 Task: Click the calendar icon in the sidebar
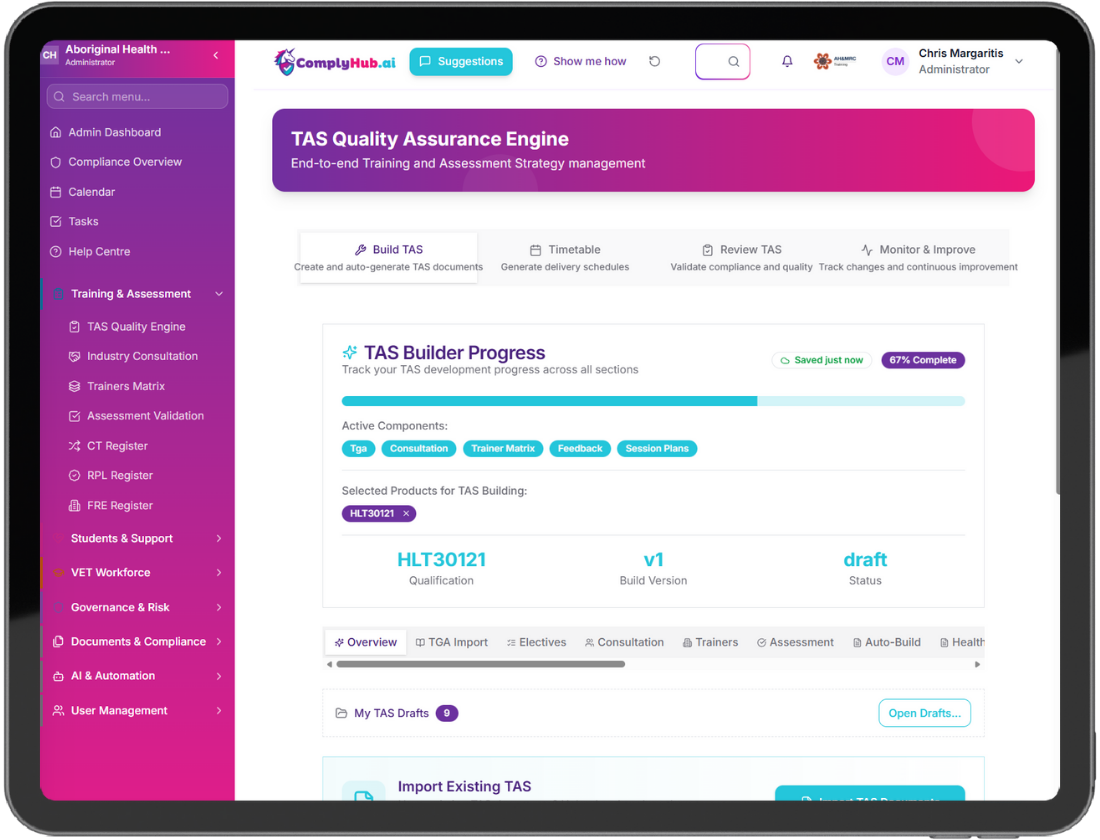[x=56, y=192]
